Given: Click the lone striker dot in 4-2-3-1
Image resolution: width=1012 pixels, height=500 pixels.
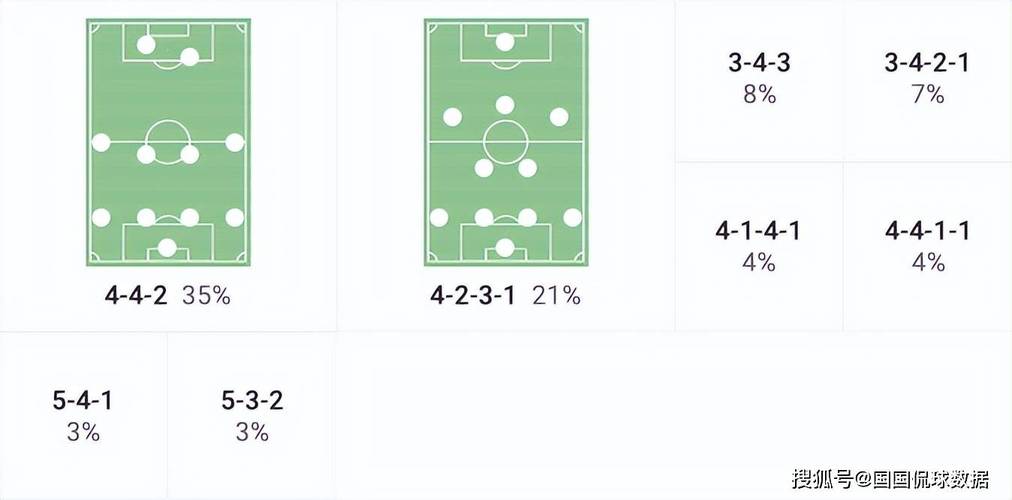Looking at the screenshot, I should (x=505, y=42).
